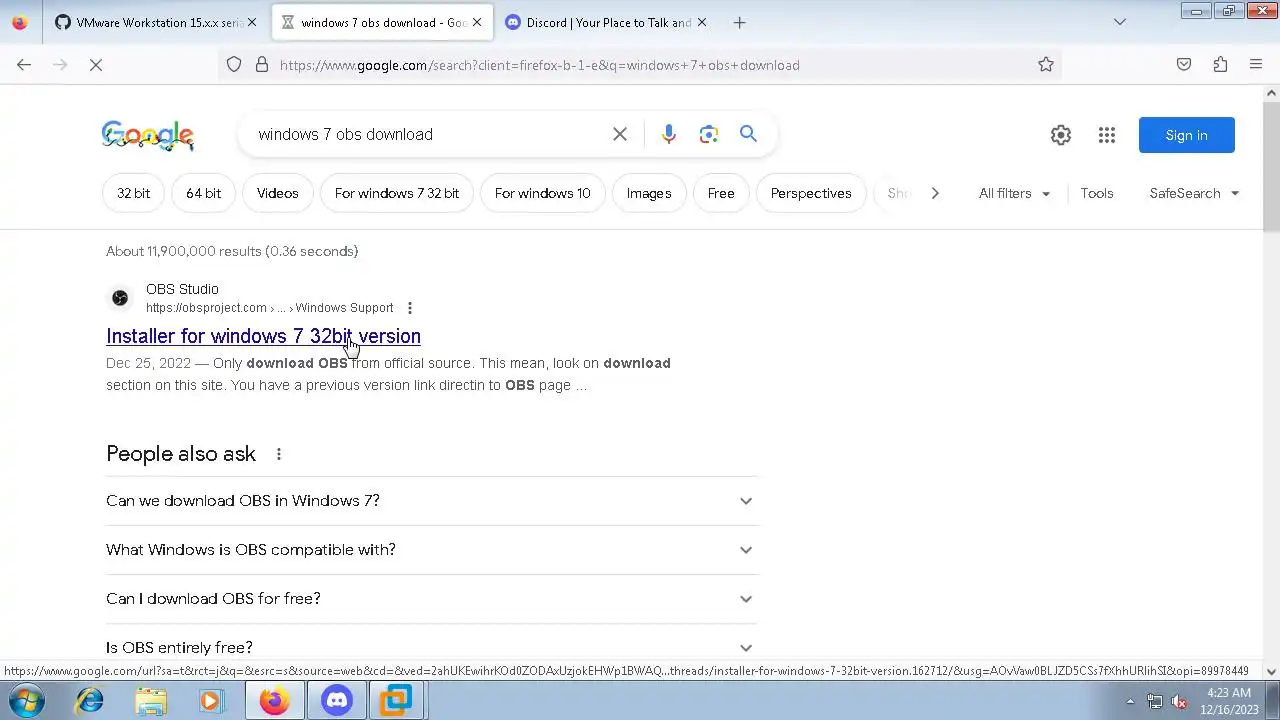This screenshot has width=1280, height=720.
Task: Expand 'Can we download OBS in Windows 7?'
Action: point(432,501)
